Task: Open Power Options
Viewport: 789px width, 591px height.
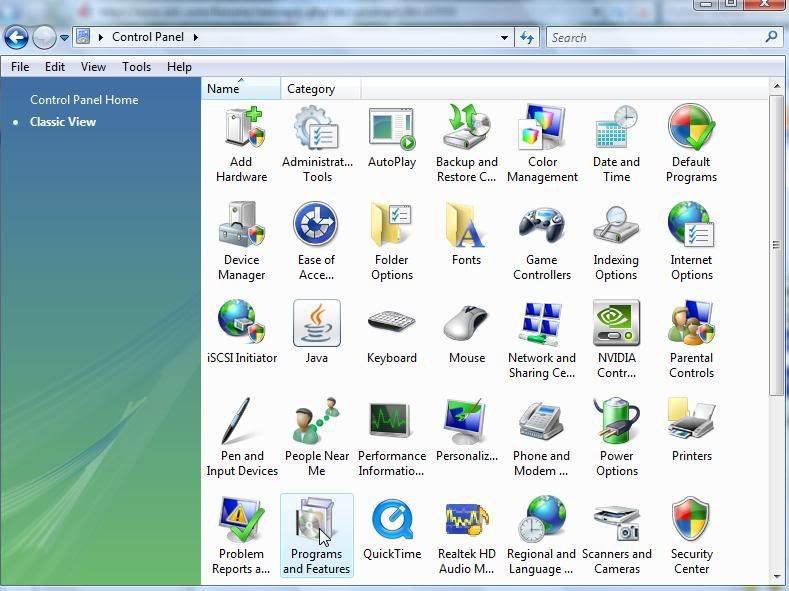Action: 616,438
